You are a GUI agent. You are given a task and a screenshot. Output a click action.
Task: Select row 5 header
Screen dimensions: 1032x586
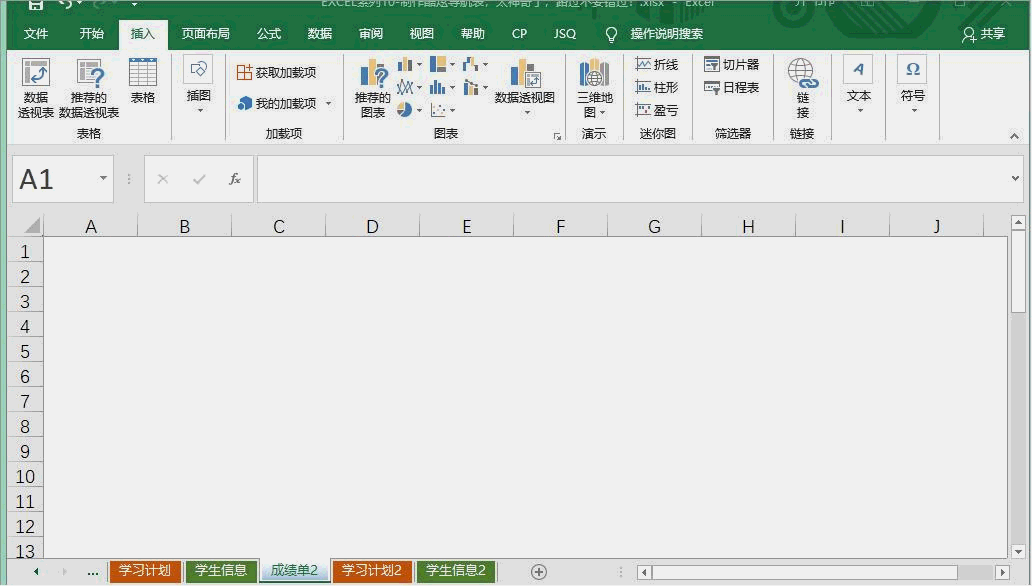coord(25,351)
